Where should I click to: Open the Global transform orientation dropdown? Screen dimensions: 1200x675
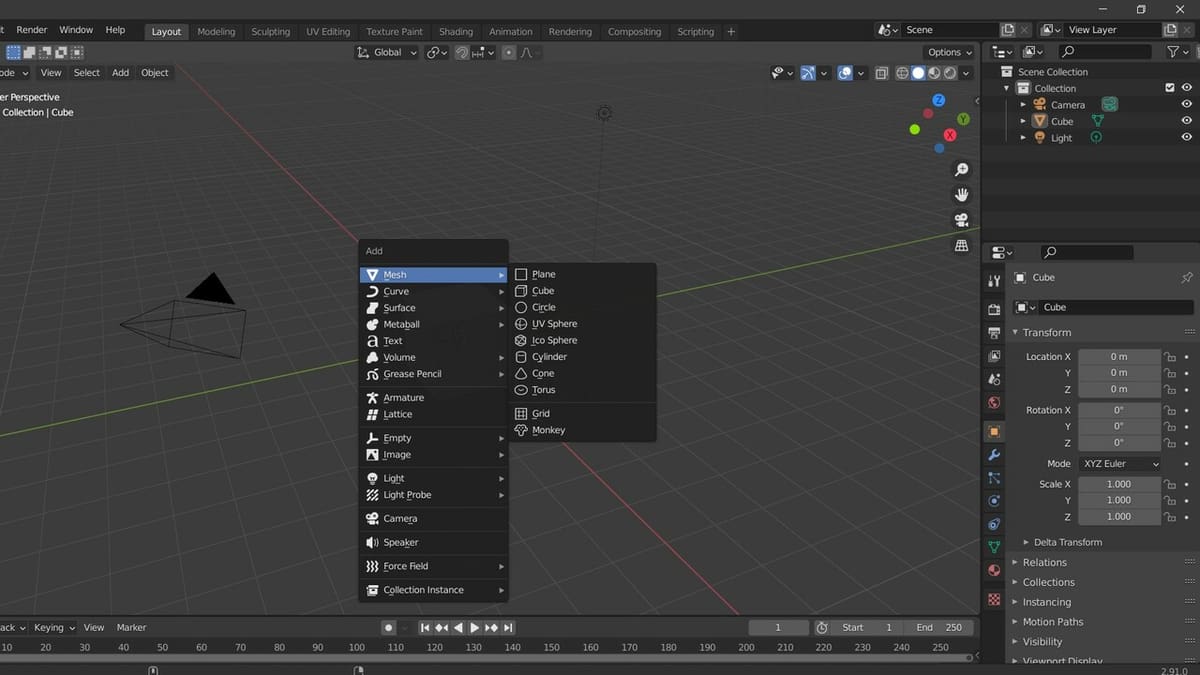coord(387,52)
